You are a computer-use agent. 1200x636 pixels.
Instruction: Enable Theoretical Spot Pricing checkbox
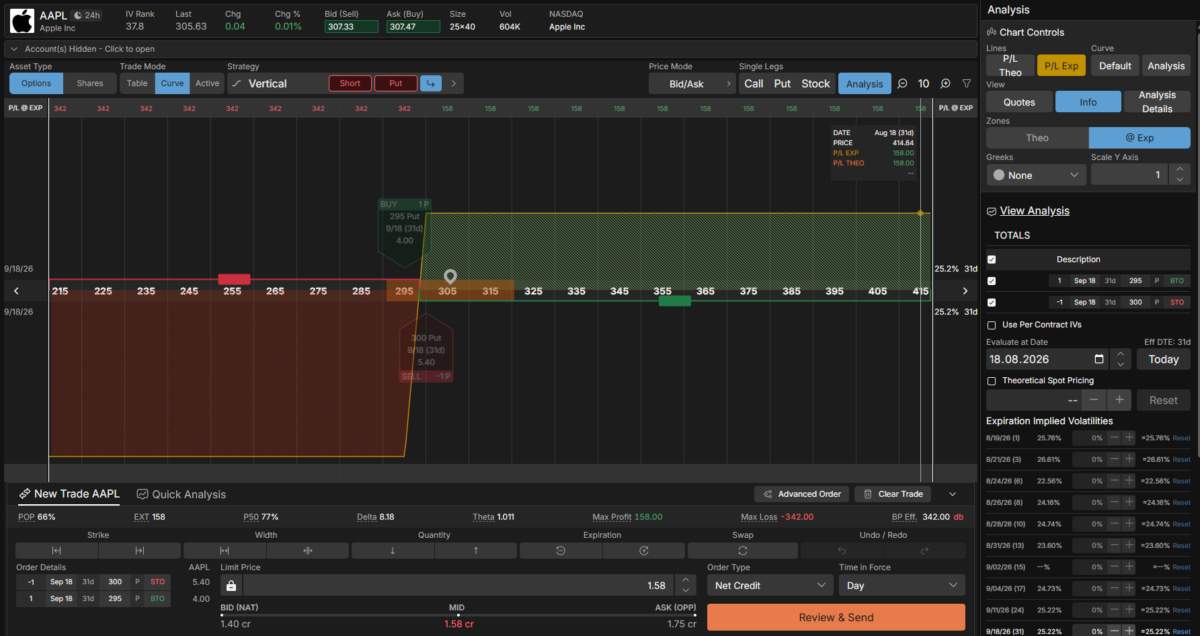click(991, 380)
